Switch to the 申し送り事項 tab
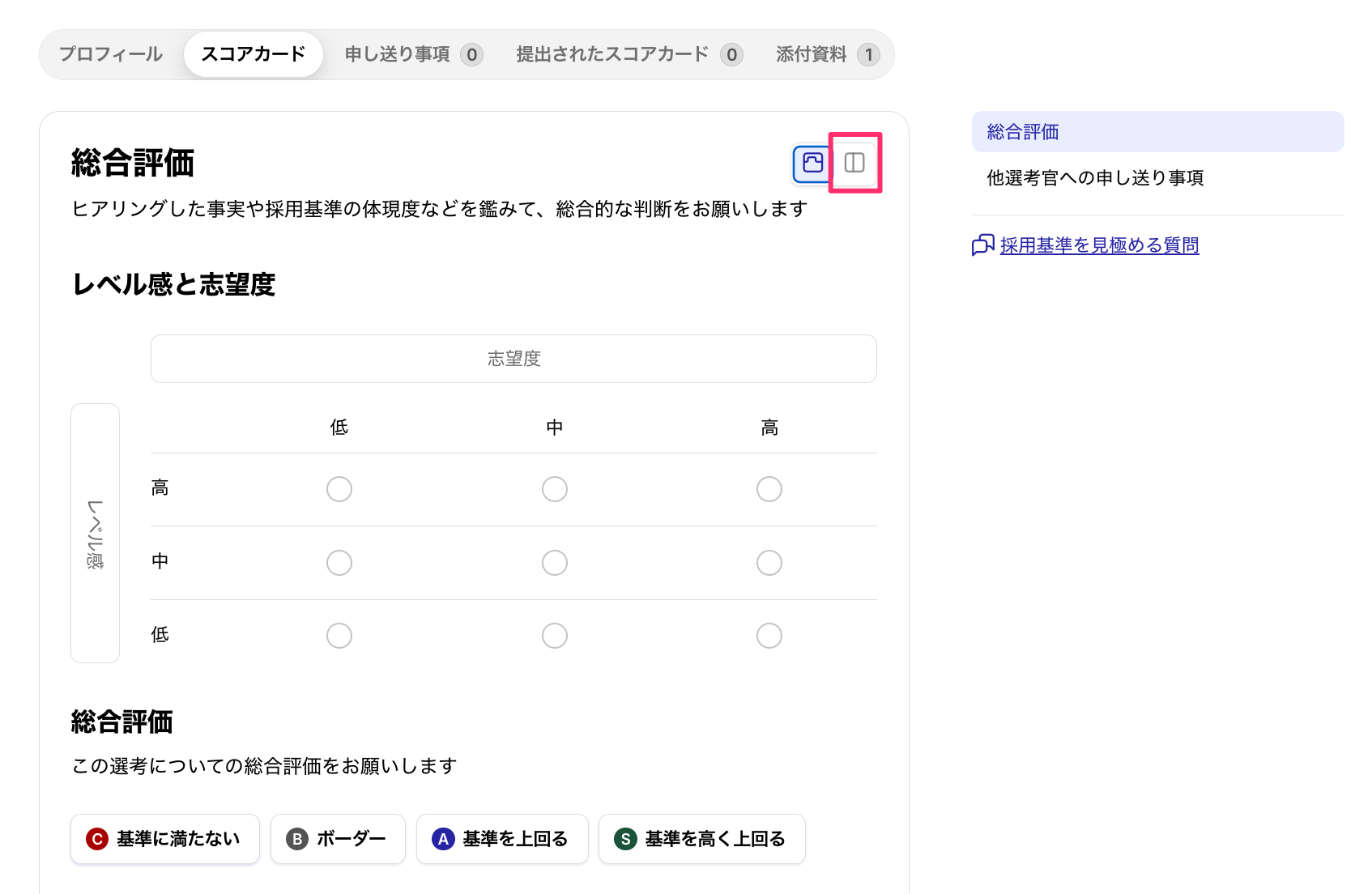 (x=398, y=54)
